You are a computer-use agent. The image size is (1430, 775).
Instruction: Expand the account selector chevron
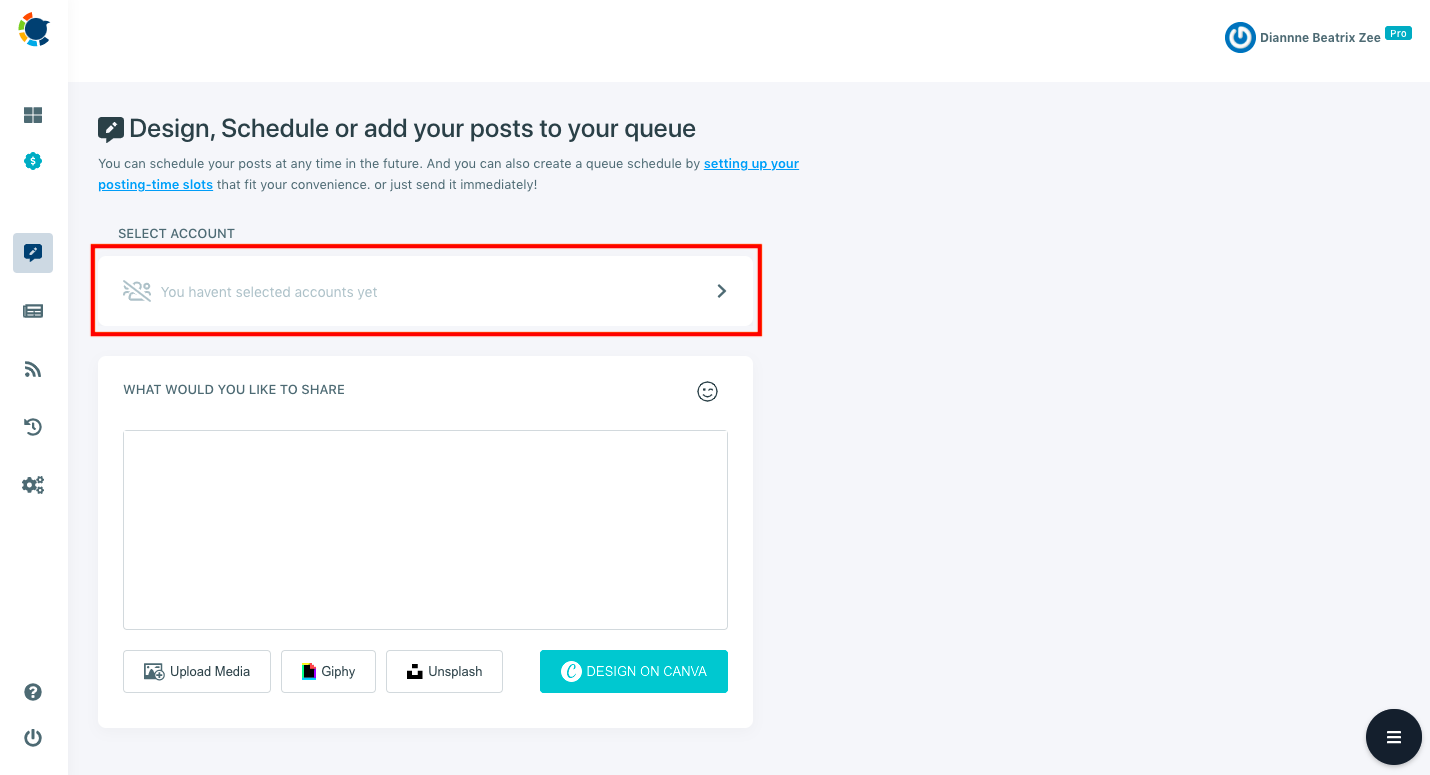tap(721, 291)
